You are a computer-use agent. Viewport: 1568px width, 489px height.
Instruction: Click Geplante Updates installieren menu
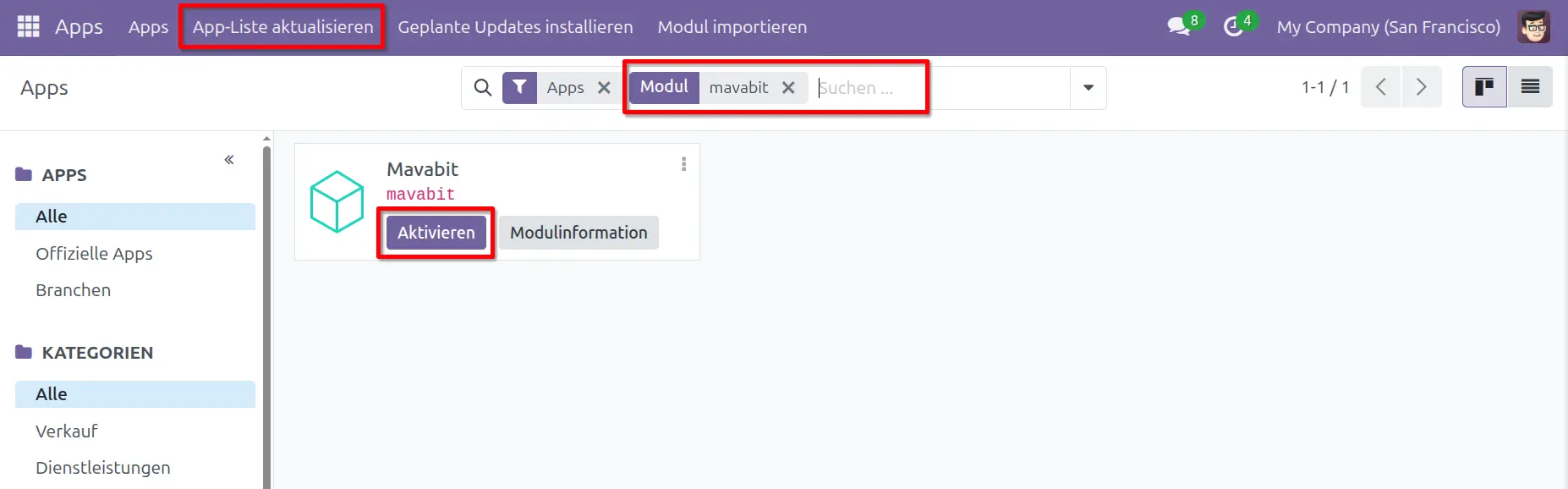click(x=515, y=27)
